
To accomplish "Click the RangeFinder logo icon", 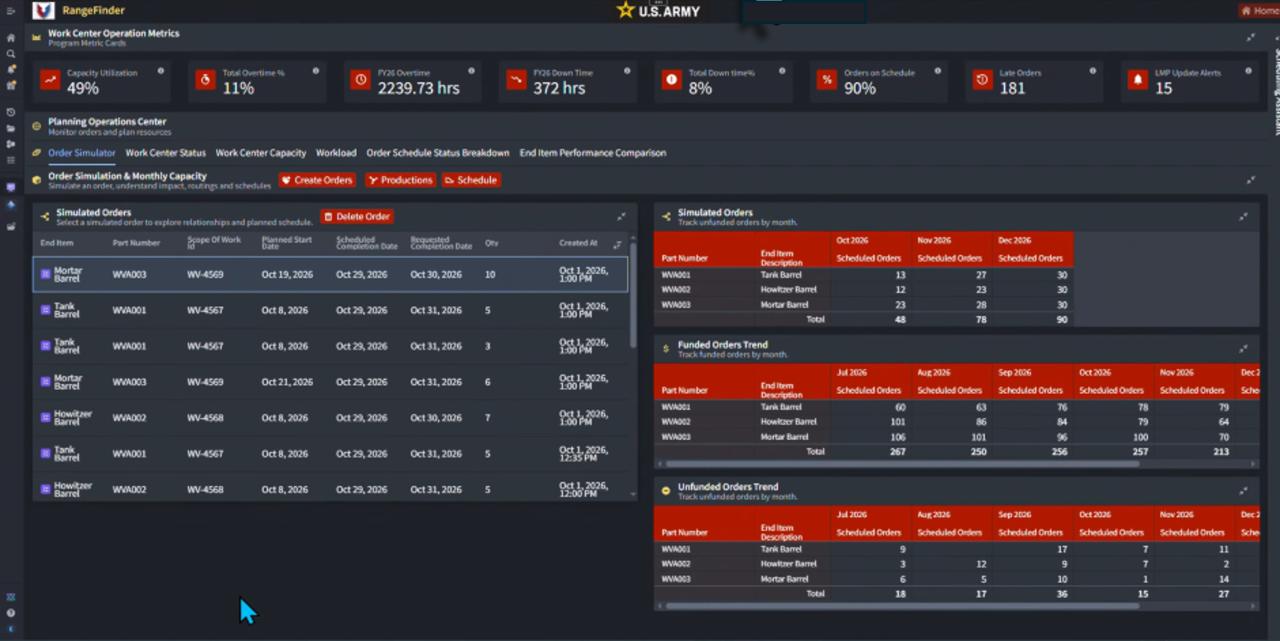I will pos(43,11).
